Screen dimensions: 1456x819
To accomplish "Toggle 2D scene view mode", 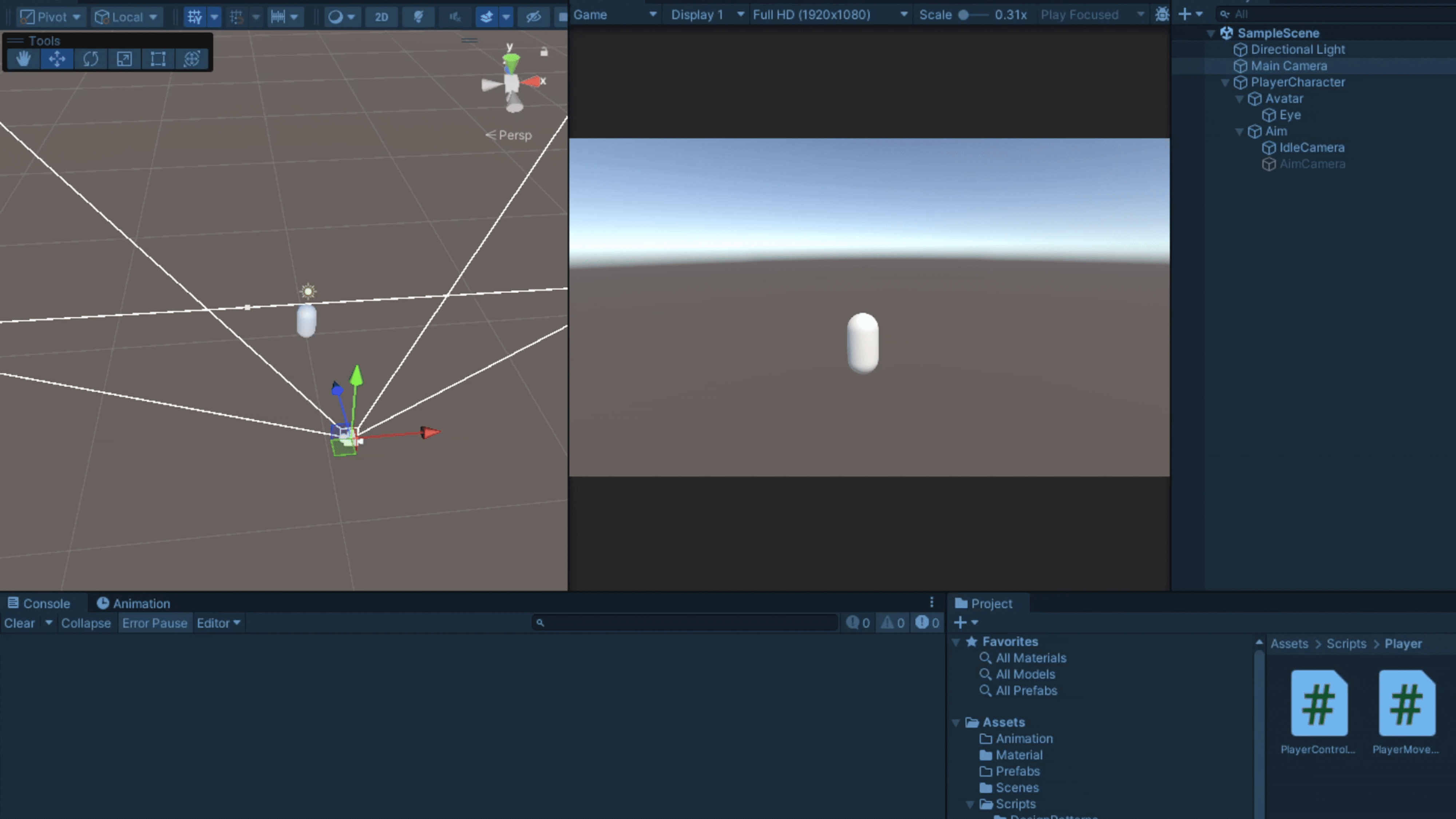I will coord(381,17).
